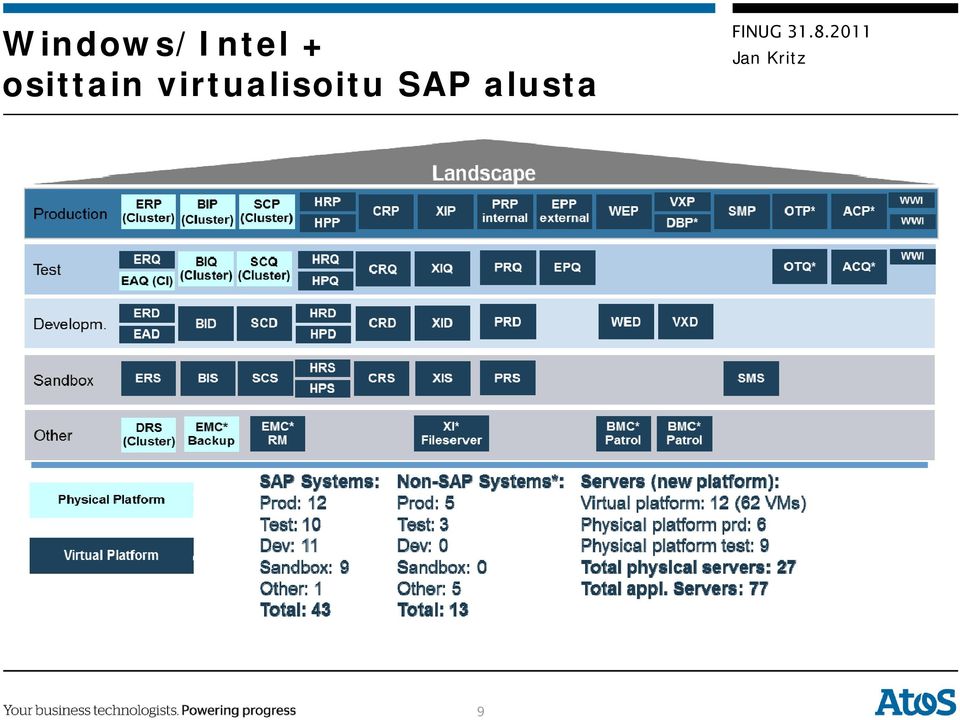Select the OTP* box
The image size is (960, 720).
pyautogui.click(x=800, y=211)
